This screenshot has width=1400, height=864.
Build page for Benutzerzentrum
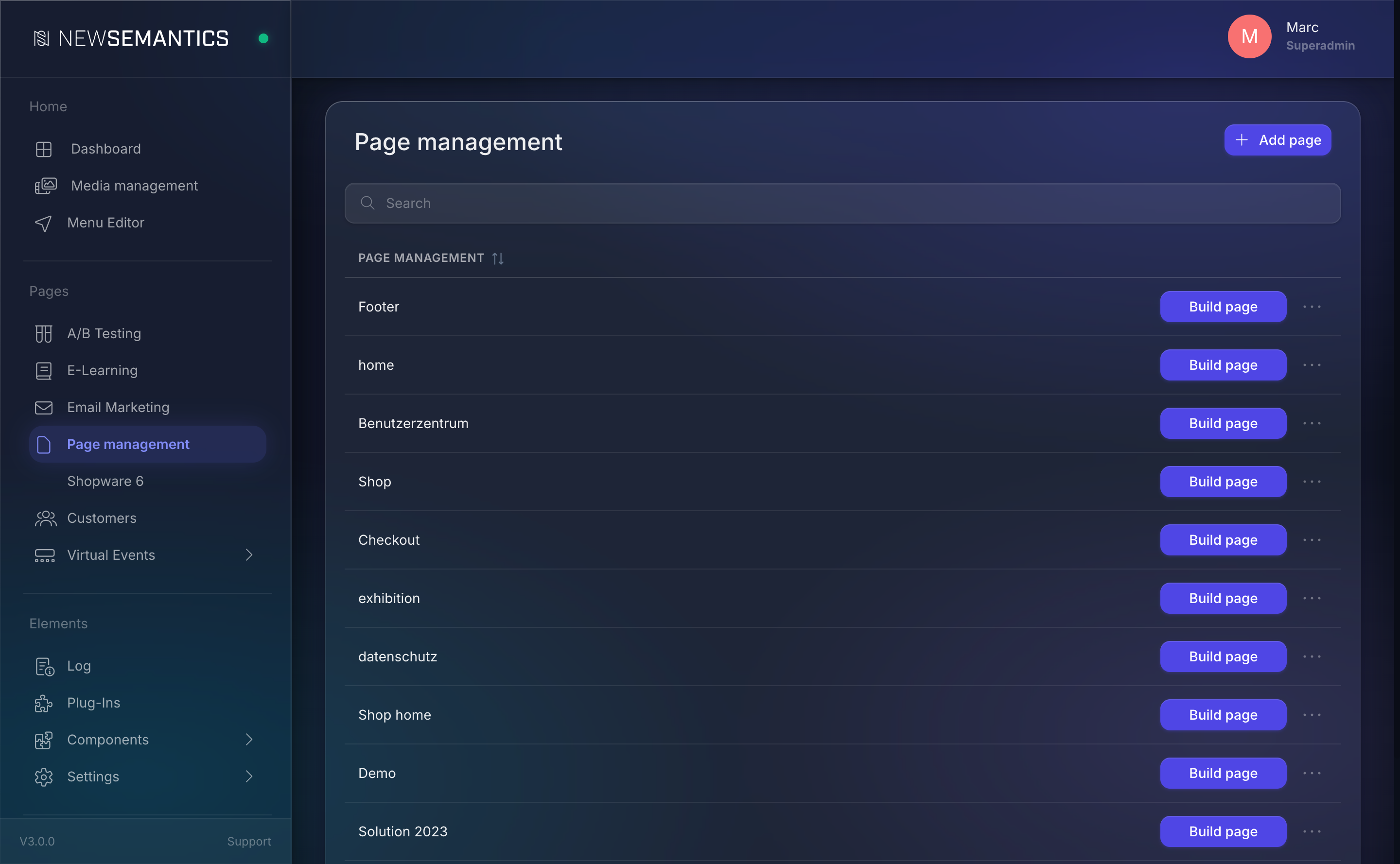[1224, 423]
